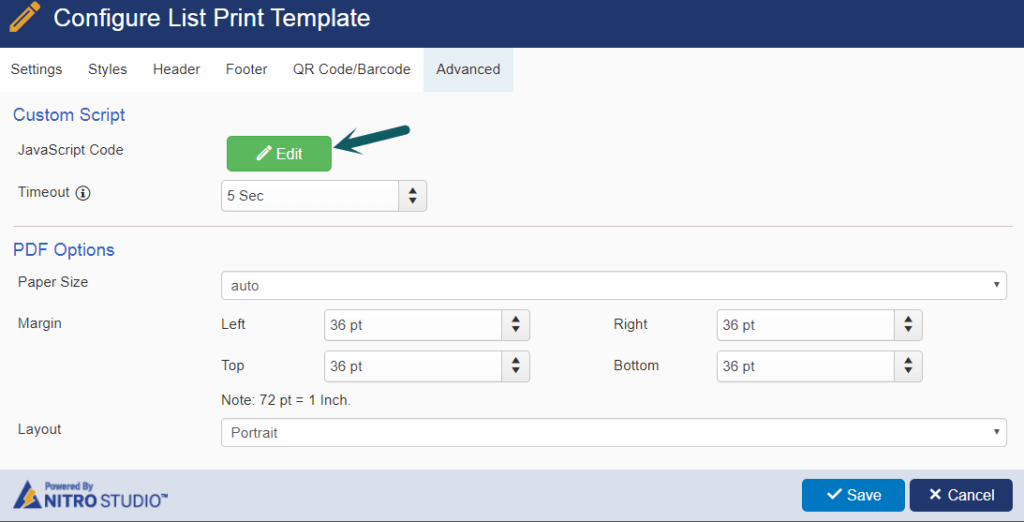1024x522 pixels.
Task: Adjust the Right margin stepper arrows
Action: point(908,325)
